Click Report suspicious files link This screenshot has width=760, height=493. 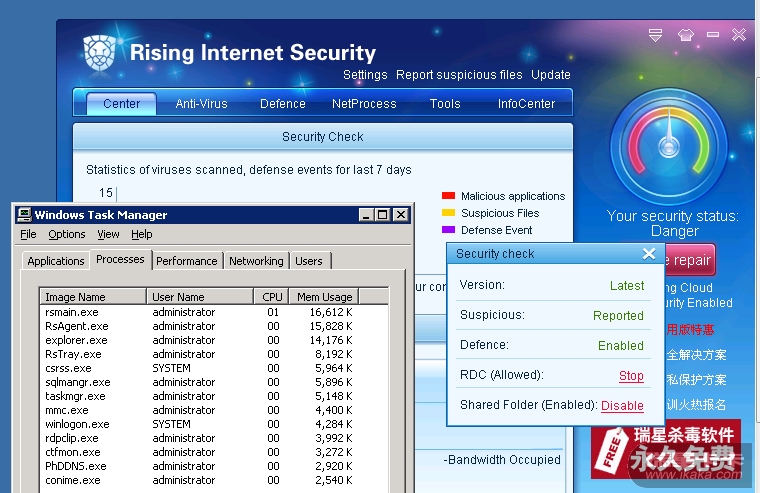459,75
